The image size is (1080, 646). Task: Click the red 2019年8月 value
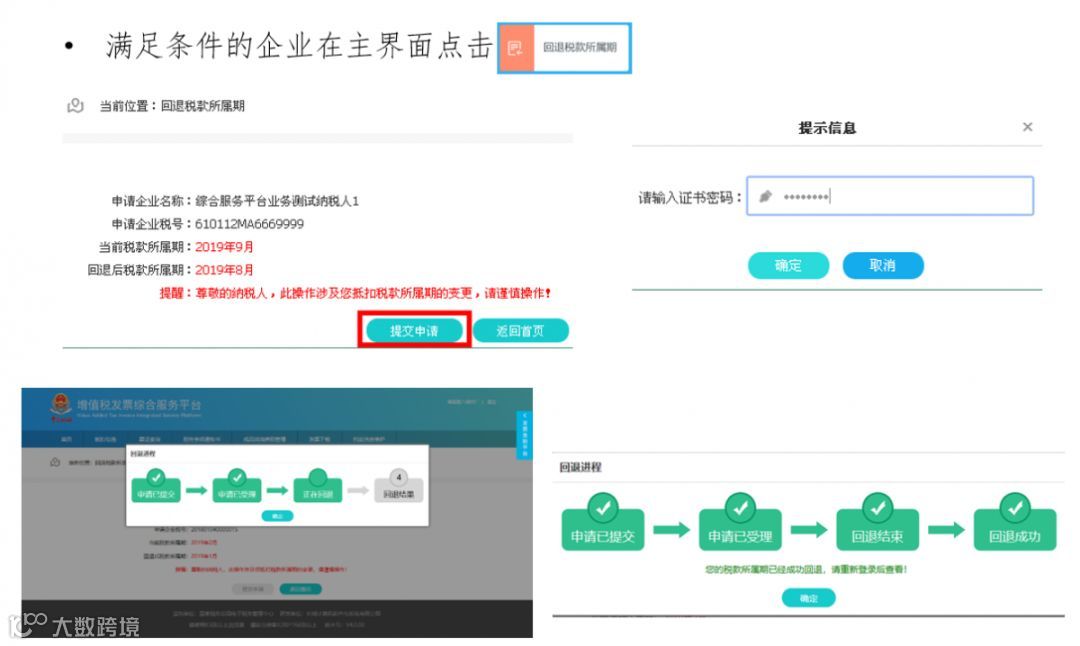pyautogui.click(x=224, y=270)
